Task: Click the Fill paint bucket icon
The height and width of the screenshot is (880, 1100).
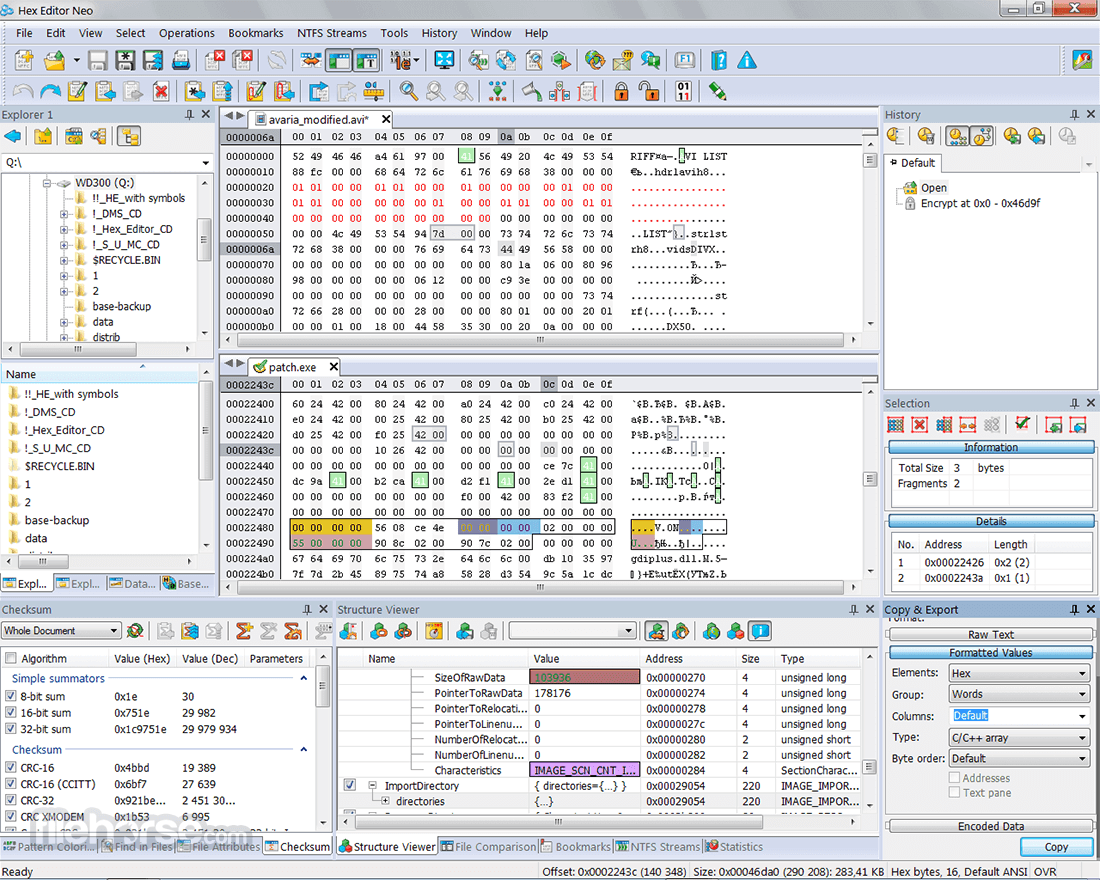Action: [x=532, y=91]
